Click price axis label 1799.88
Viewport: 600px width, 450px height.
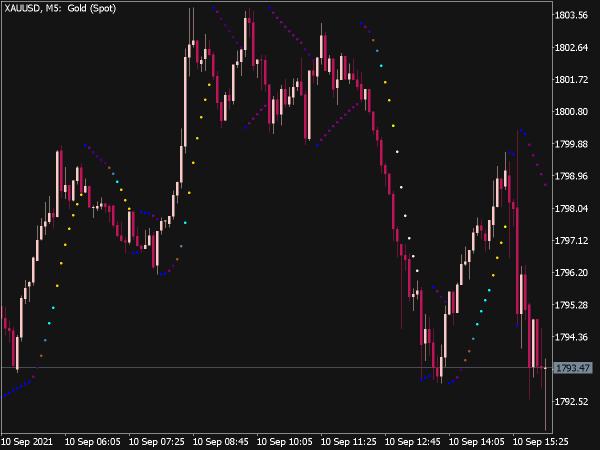tap(571, 144)
